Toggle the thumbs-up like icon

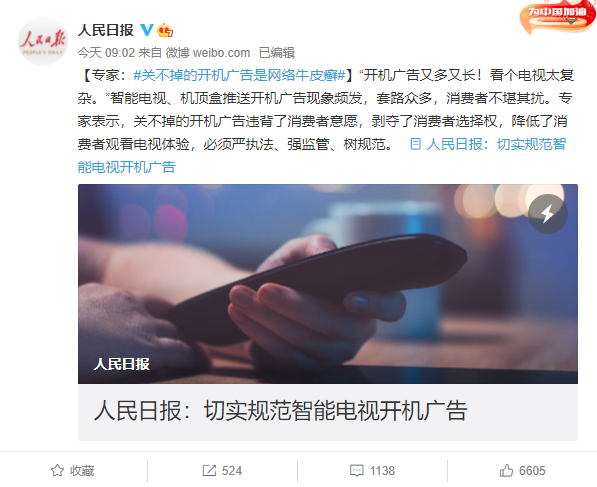coord(506,471)
